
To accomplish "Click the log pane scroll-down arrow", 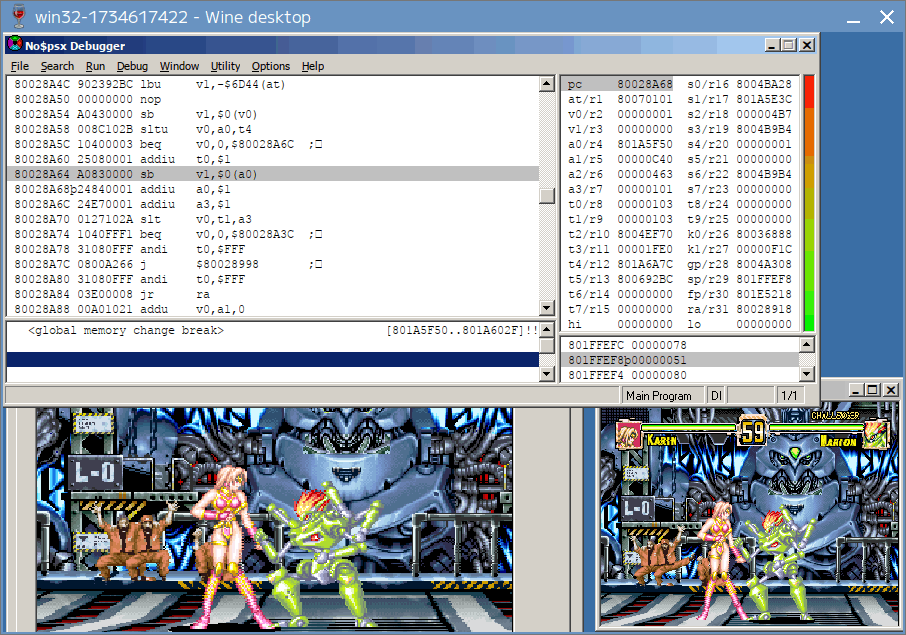I will click(547, 374).
